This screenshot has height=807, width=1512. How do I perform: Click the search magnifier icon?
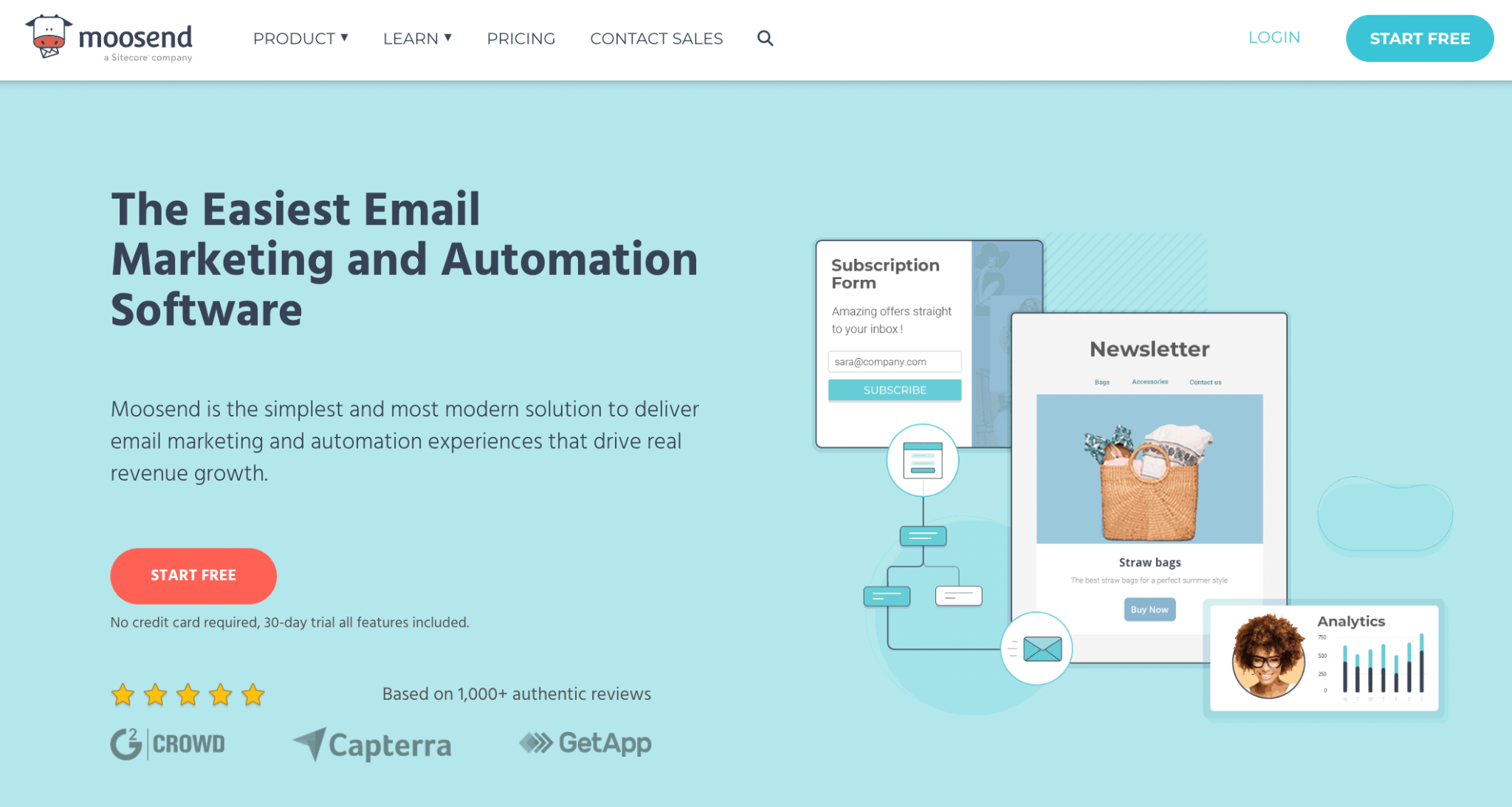point(765,38)
